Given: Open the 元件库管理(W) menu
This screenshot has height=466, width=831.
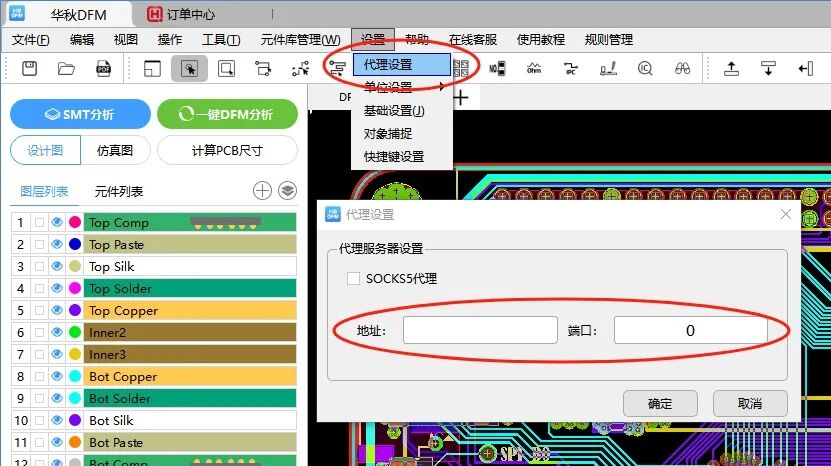Looking at the screenshot, I should 300,40.
